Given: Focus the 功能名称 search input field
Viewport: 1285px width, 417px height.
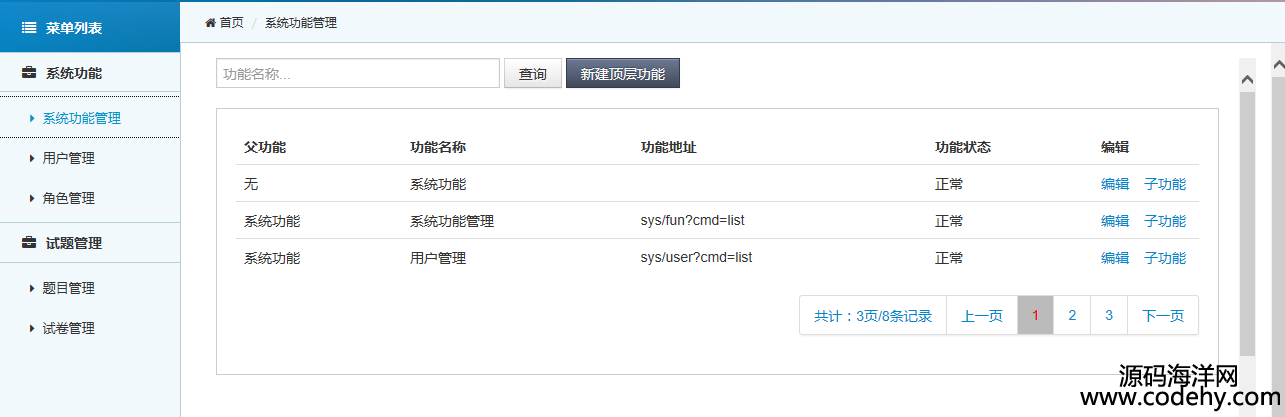Looking at the screenshot, I should [x=358, y=73].
